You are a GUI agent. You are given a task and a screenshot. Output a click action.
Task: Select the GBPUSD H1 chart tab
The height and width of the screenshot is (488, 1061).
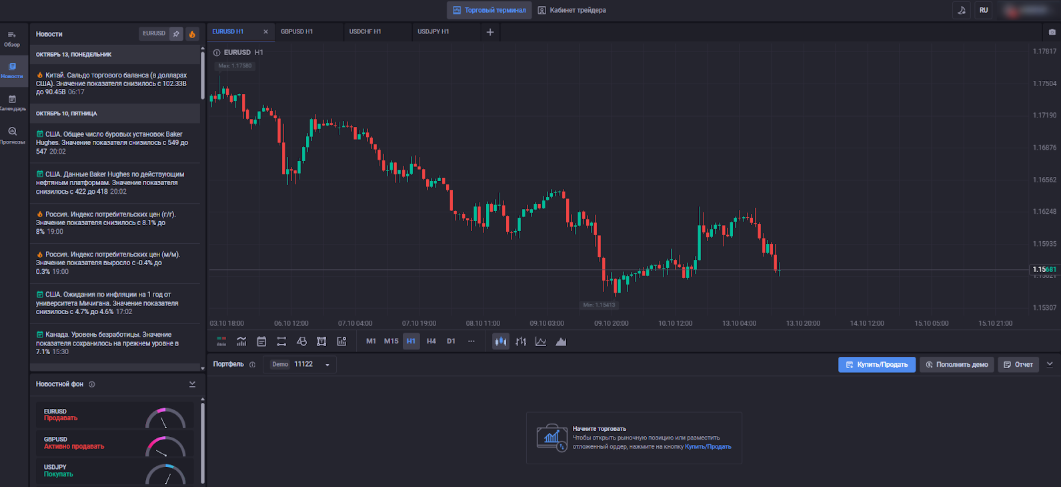coord(297,32)
